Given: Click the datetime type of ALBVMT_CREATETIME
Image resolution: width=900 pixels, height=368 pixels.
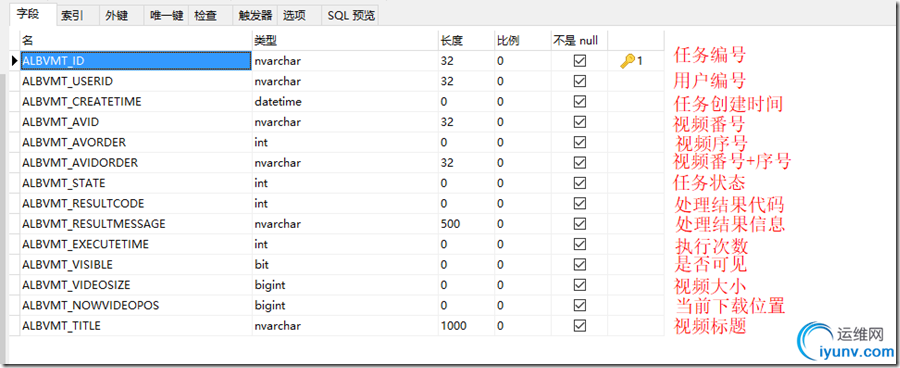Looking at the screenshot, I should click(278, 102).
